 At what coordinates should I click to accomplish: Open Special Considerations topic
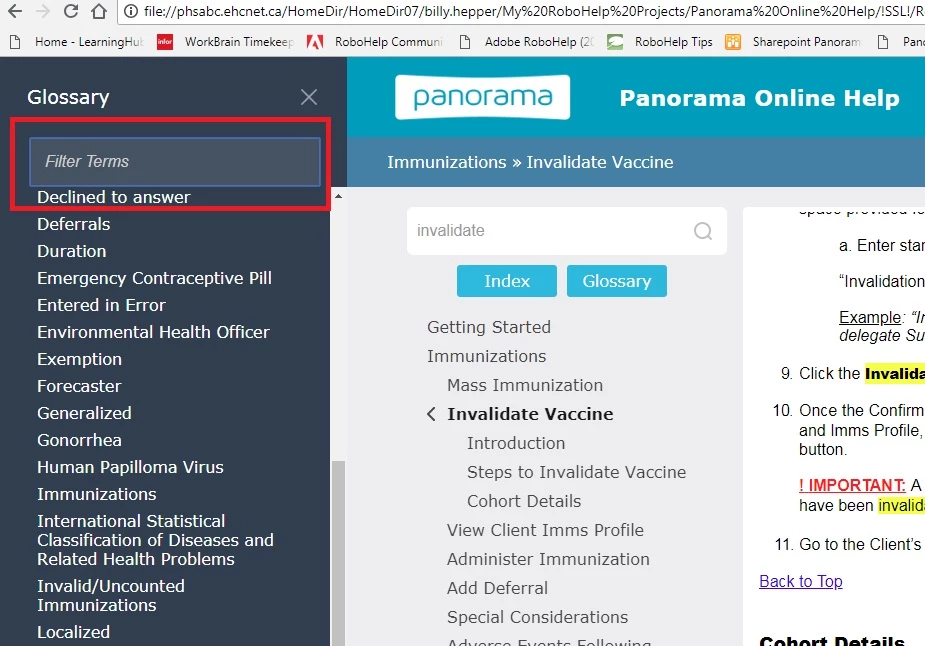[x=537, y=617]
